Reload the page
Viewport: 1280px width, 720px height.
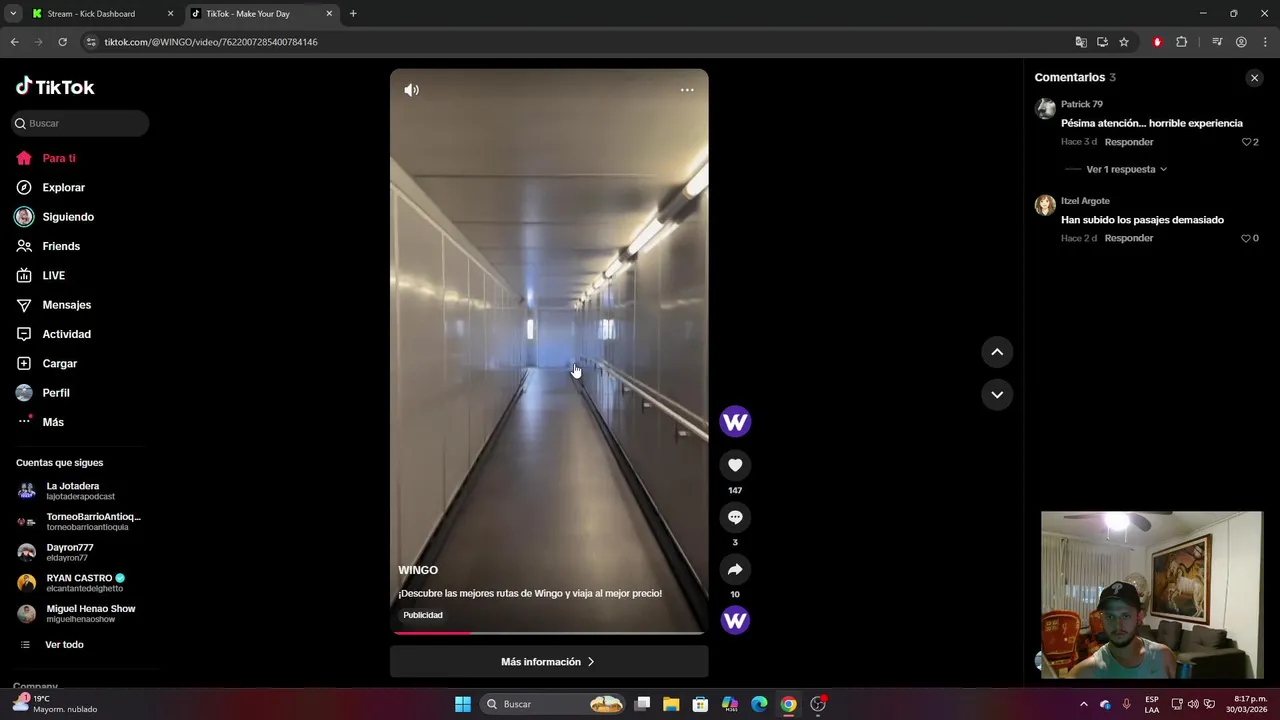point(62,42)
